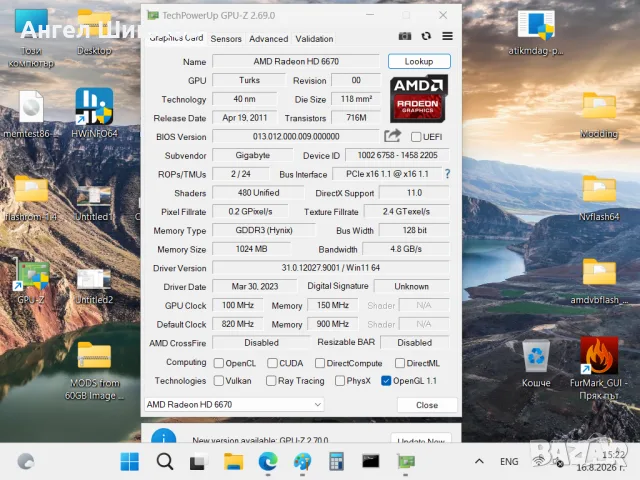Open Calculator from taskbar
Screen dimensions: 640x480
336,462
